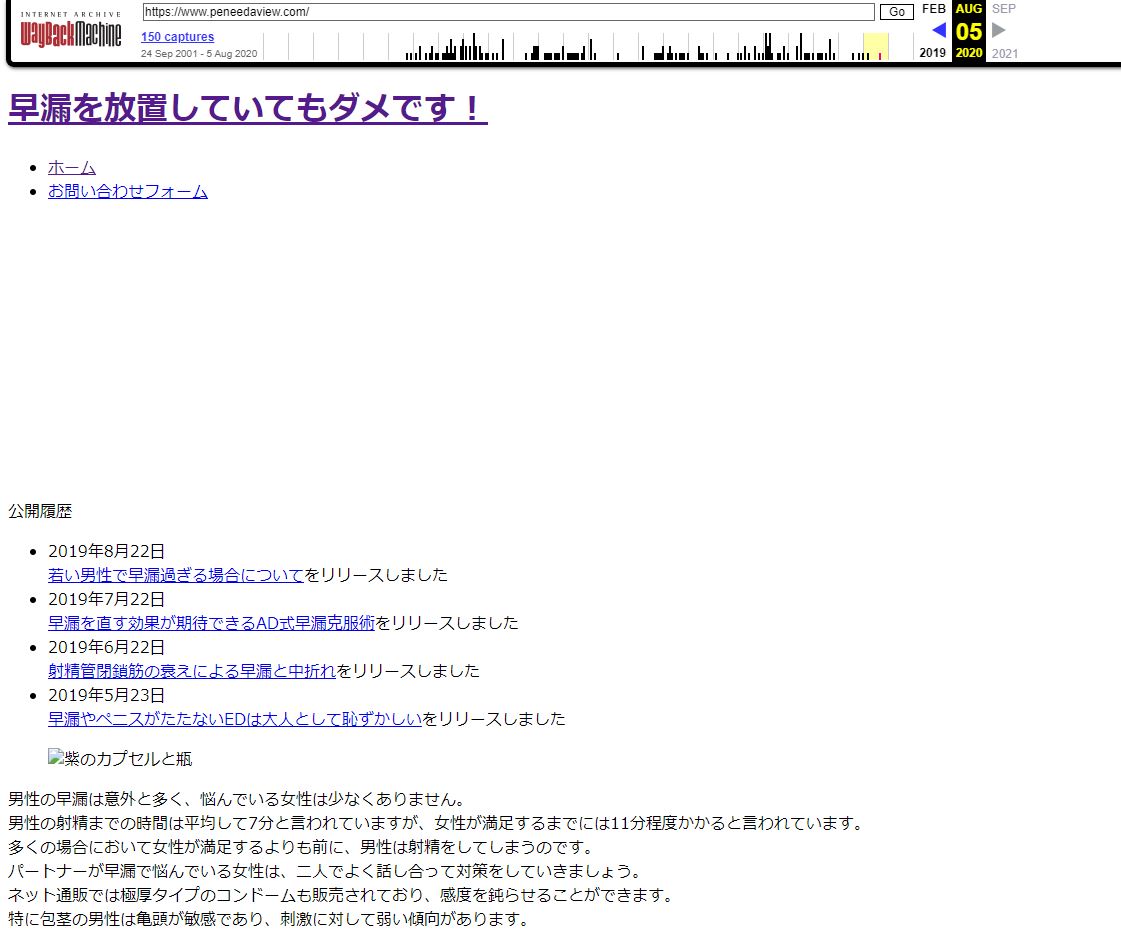Go to ホーム in the navigation list
1121x934 pixels.
[72, 167]
